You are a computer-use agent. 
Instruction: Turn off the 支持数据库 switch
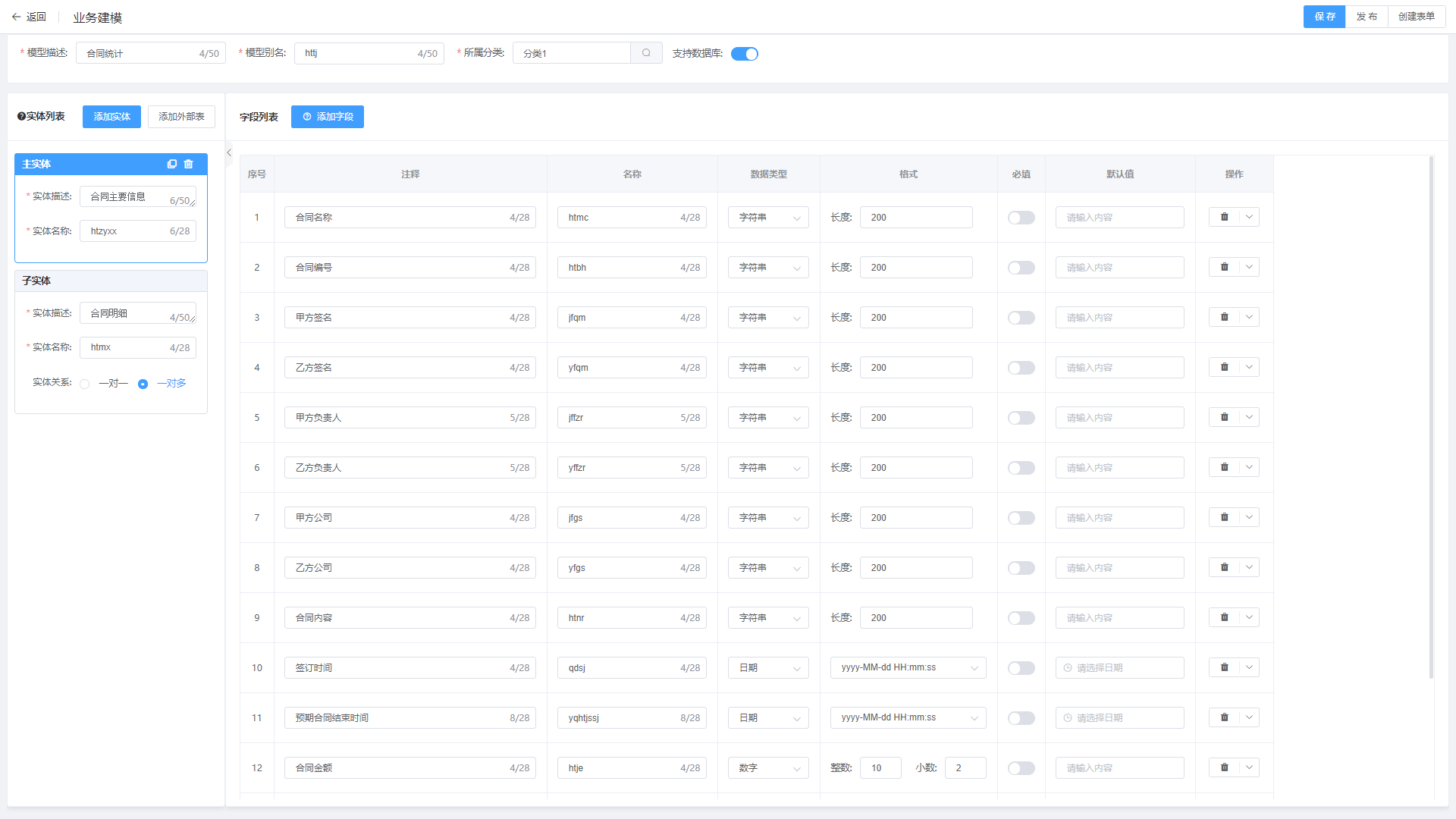pyautogui.click(x=744, y=54)
